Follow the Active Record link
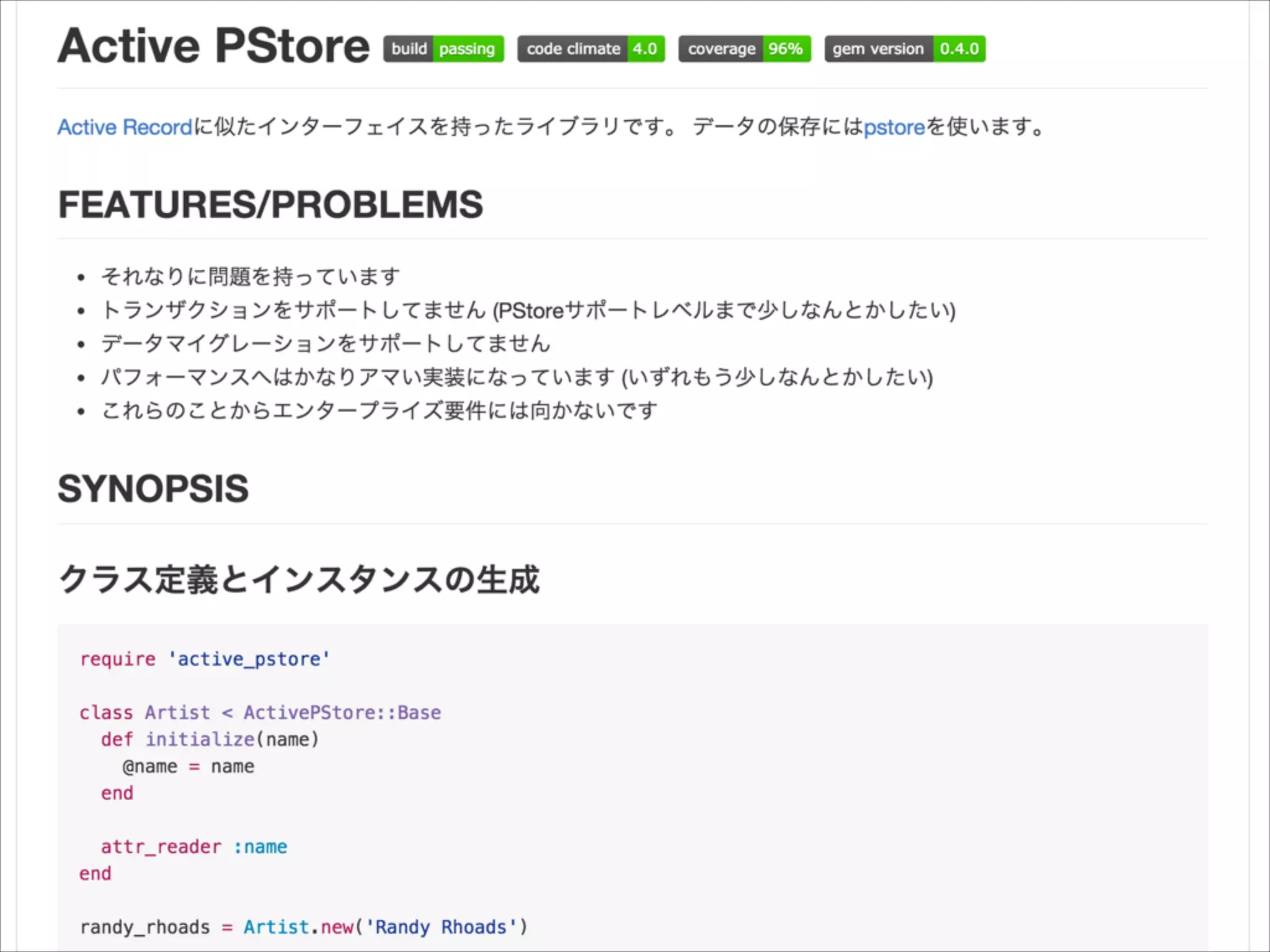Image resolution: width=1270 pixels, height=952 pixels. 125,127
